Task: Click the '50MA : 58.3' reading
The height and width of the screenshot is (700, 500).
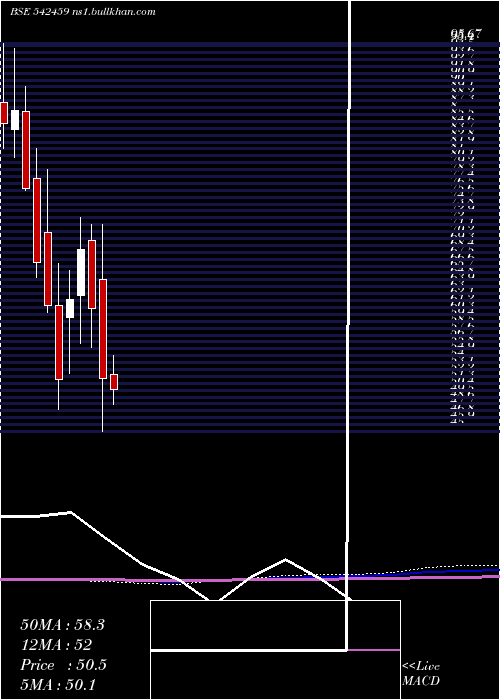Action: pos(62,625)
